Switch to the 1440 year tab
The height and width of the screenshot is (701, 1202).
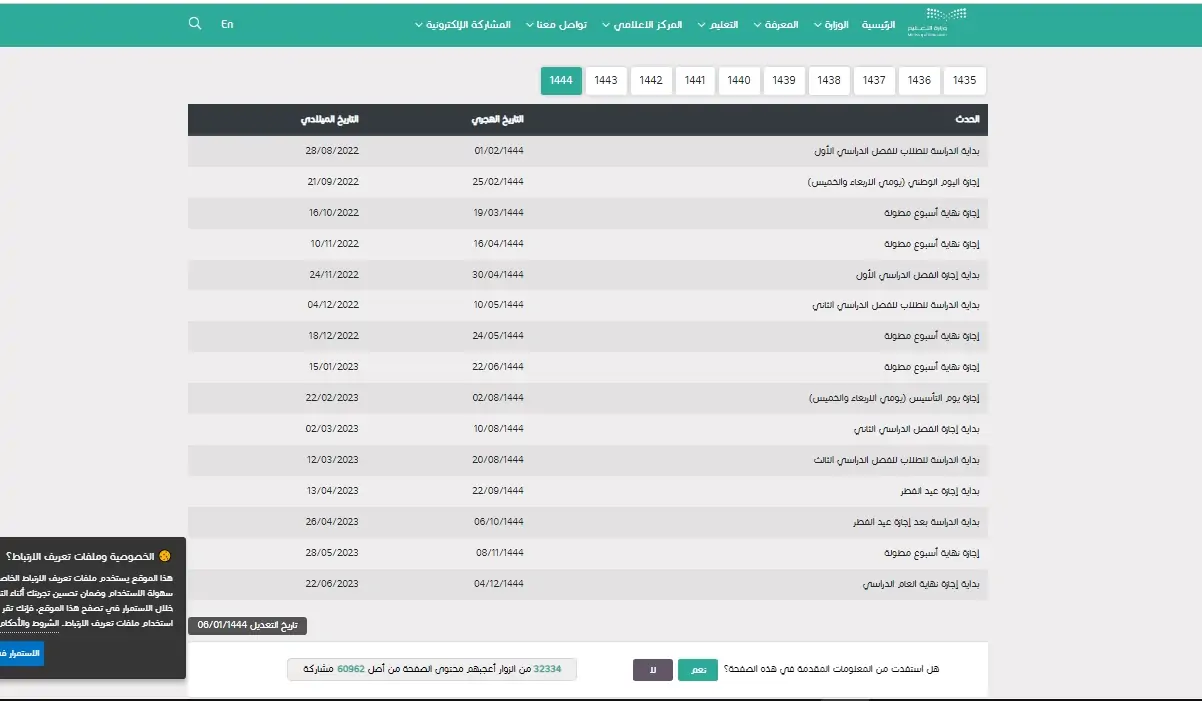(739, 81)
